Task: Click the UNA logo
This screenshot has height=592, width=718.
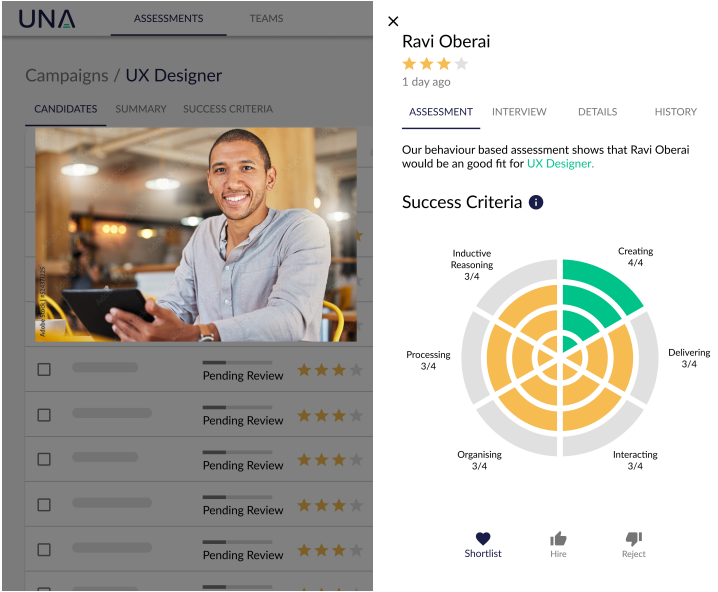Action: [x=47, y=19]
